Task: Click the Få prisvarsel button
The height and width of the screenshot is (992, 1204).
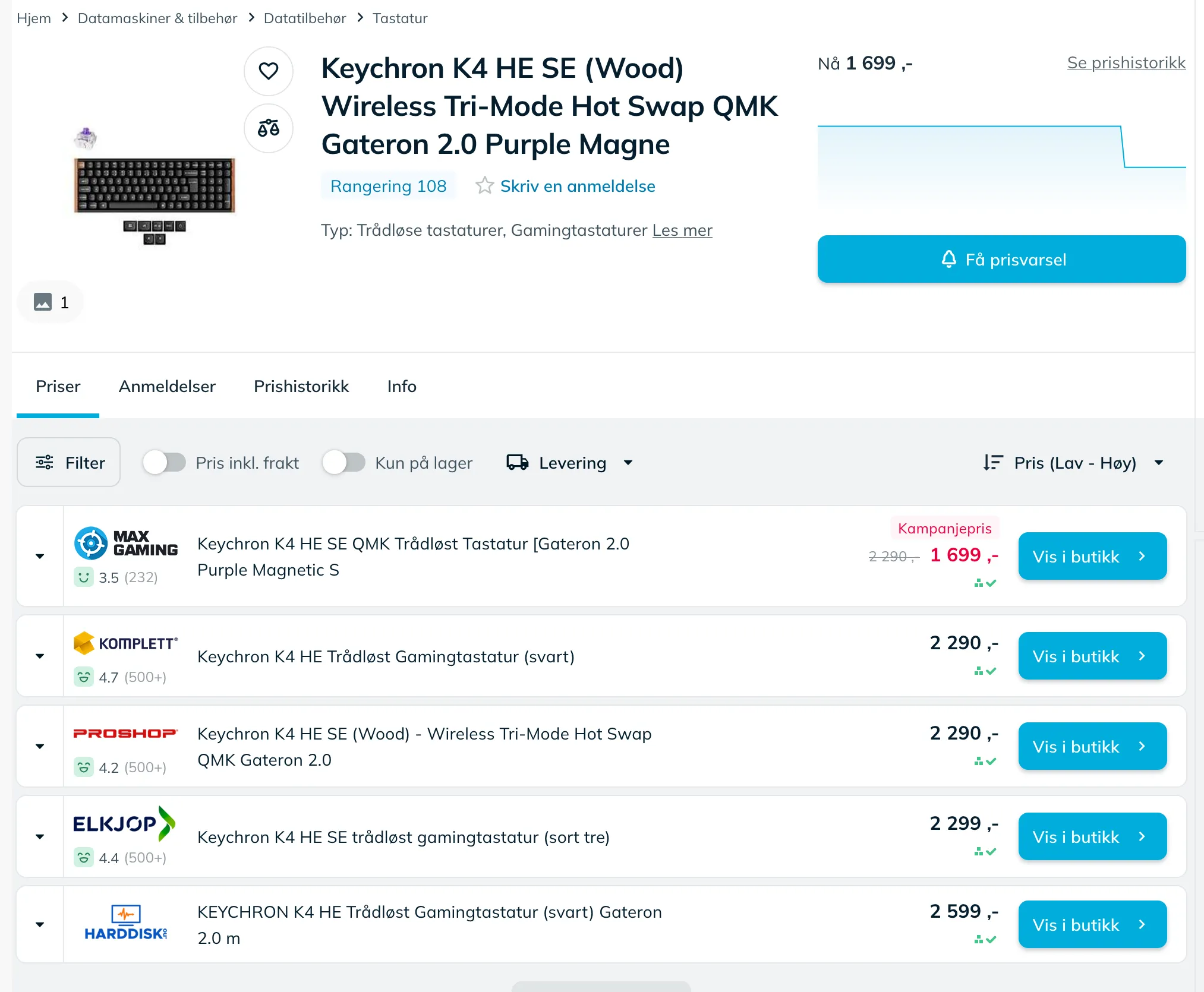Action: pos(1002,259)
